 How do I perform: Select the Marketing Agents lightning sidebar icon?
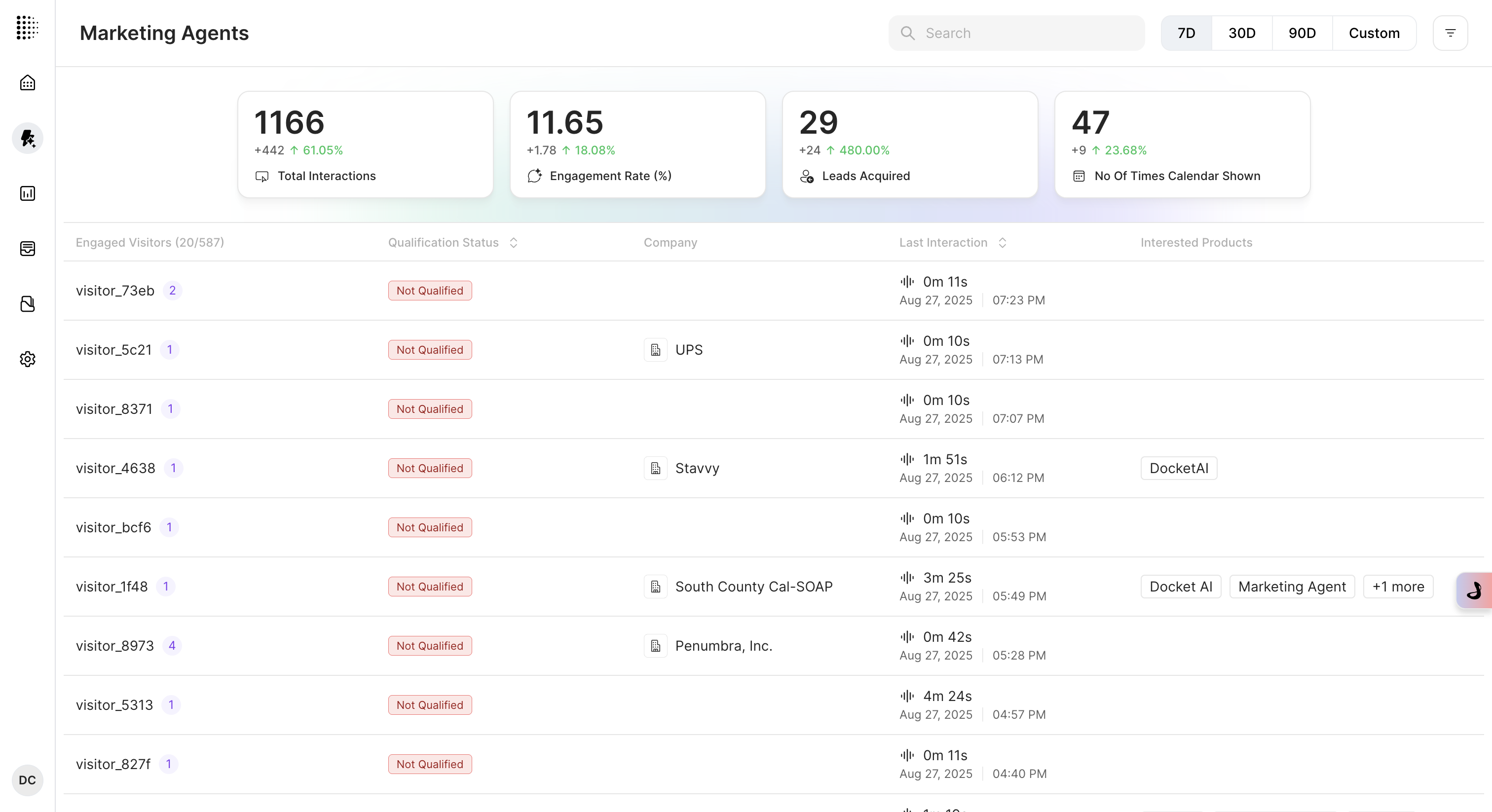tap(27, 138)
